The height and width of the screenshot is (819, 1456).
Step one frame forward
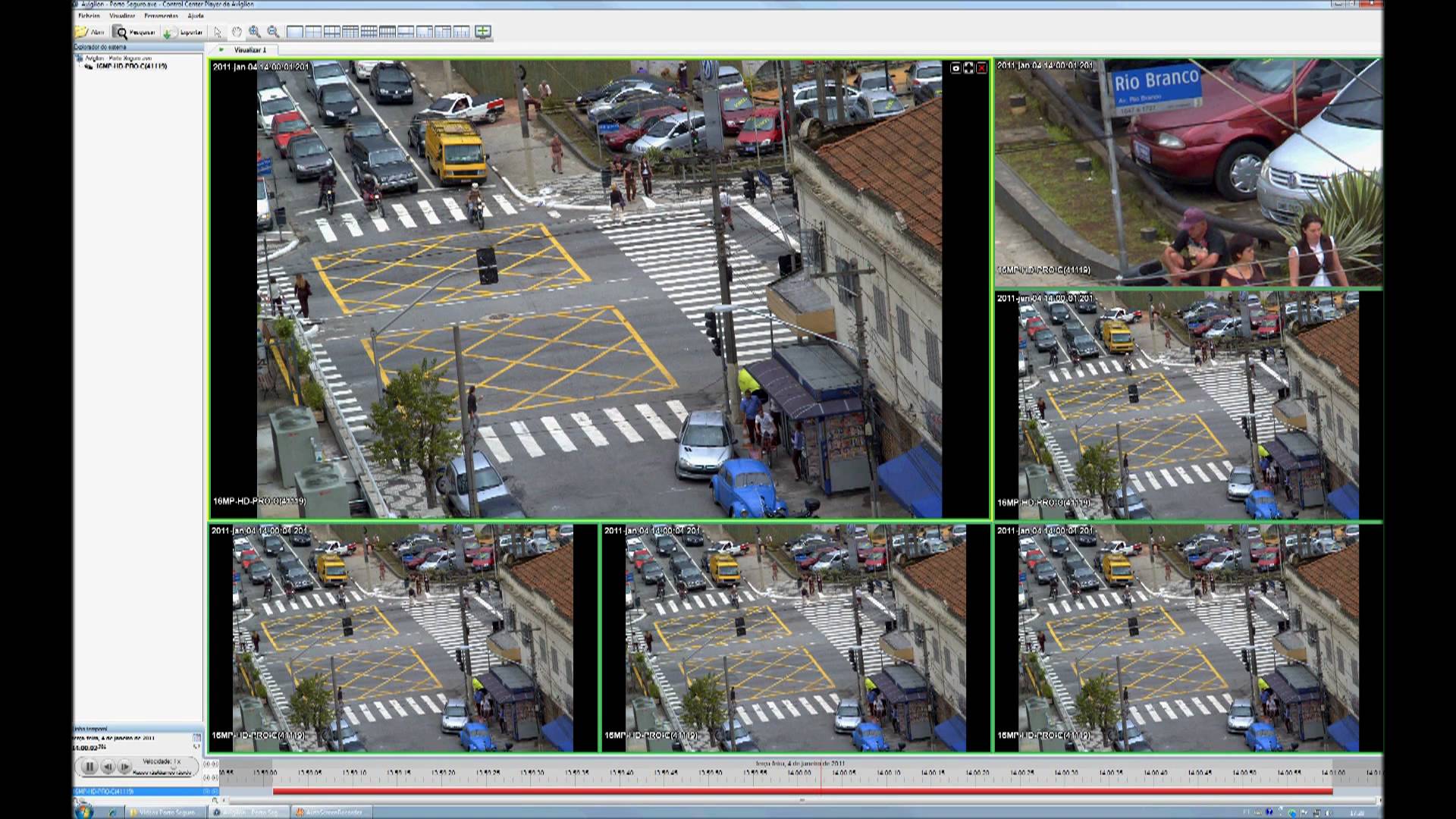pyautogui.click(x=124, y=767)
